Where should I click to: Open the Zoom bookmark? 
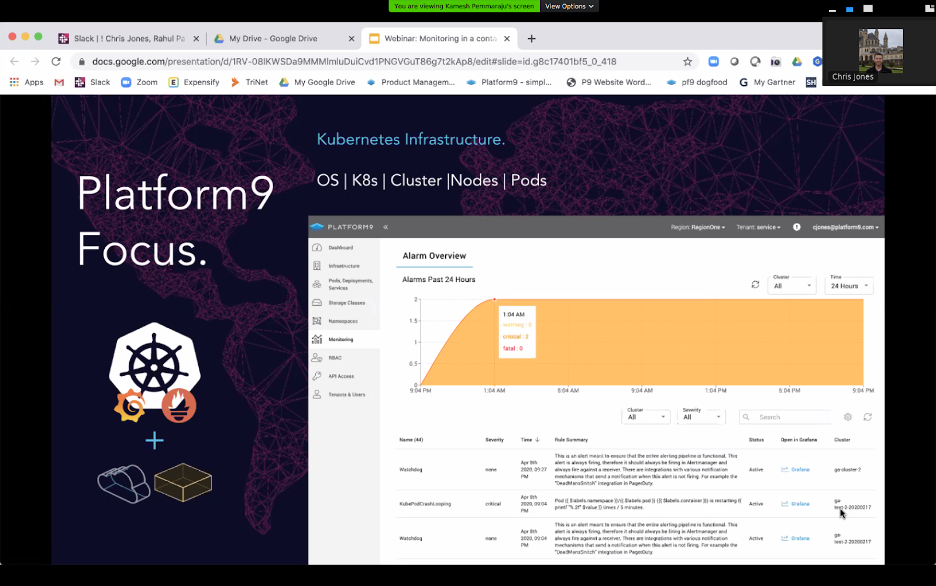coord(140,82)
